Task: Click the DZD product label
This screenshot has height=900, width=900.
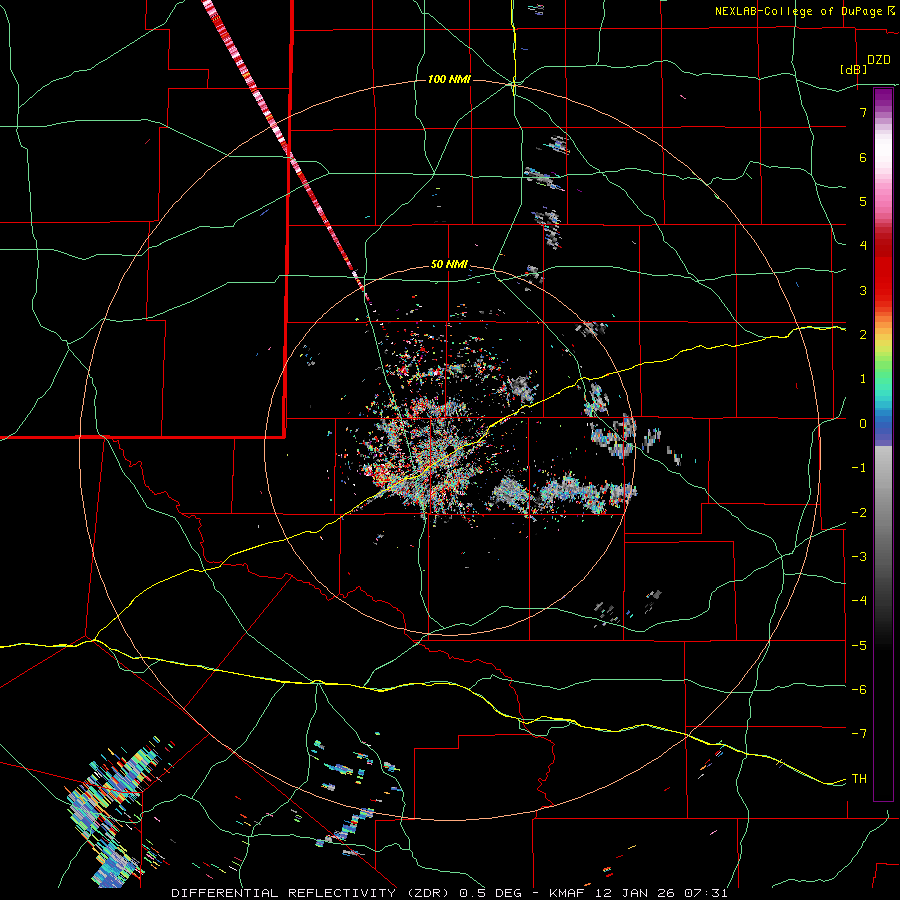Action: pyautogui.click(x=879, y=60)
